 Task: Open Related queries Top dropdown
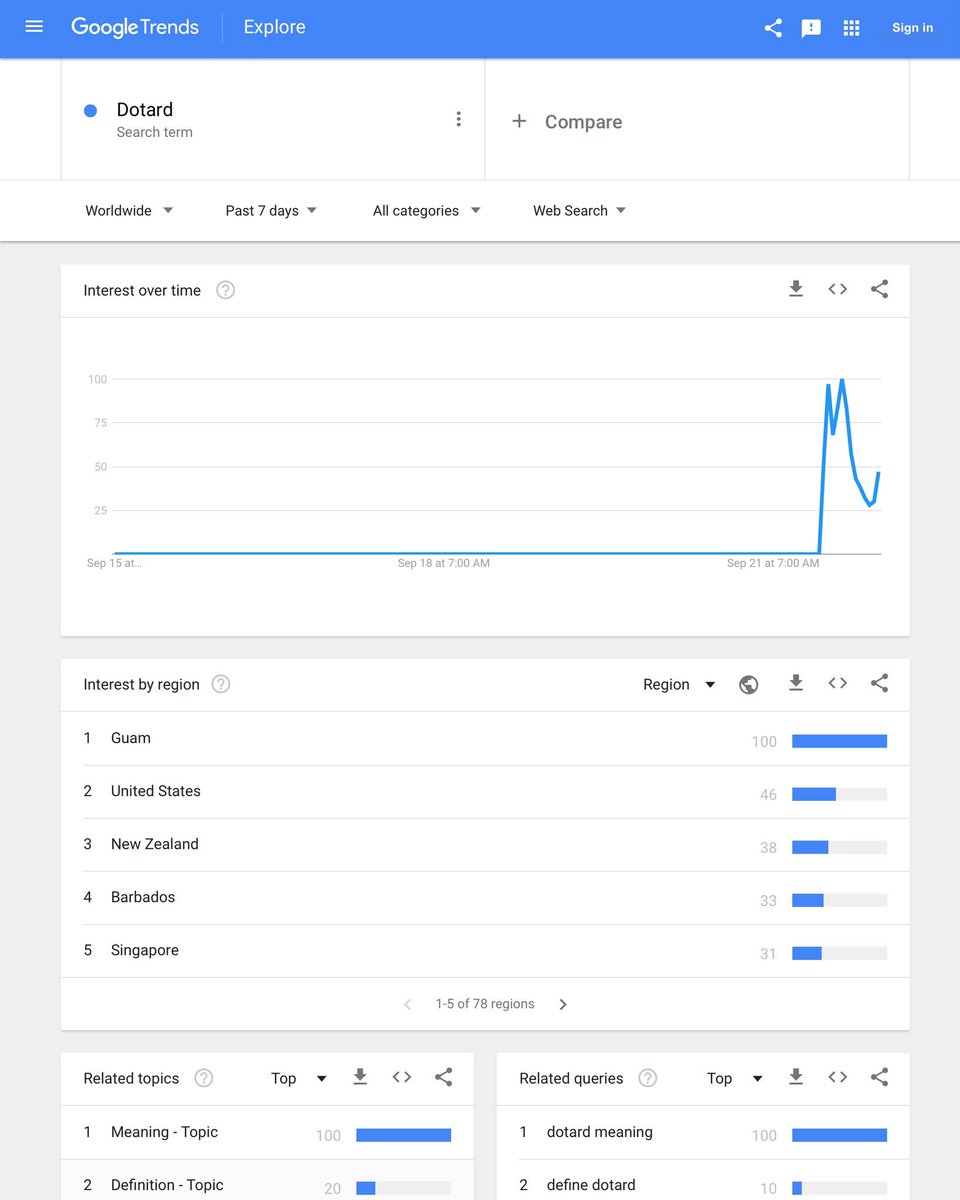735,1078
